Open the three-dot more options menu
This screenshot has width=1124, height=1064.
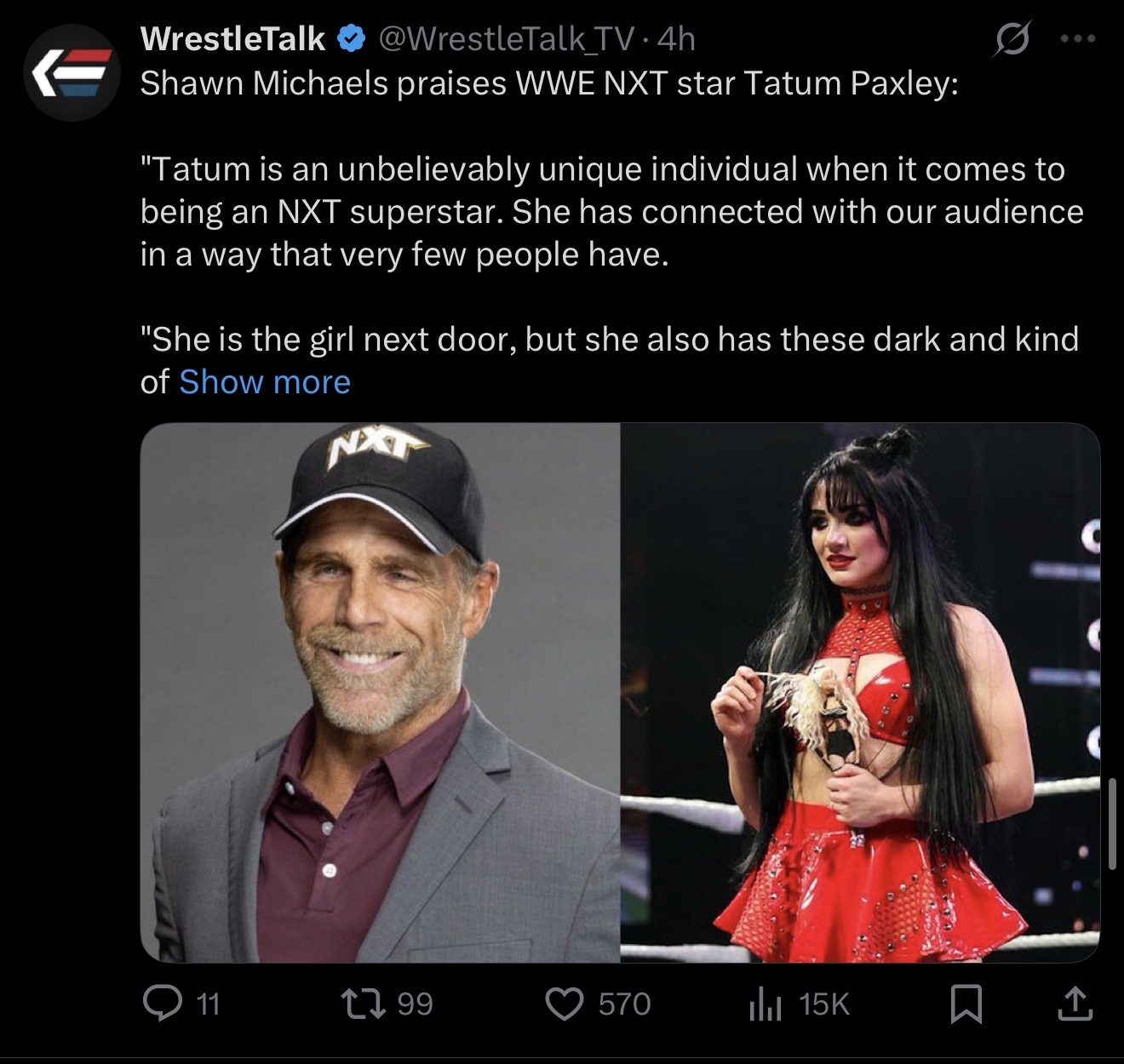click(x=1078, y=39)
